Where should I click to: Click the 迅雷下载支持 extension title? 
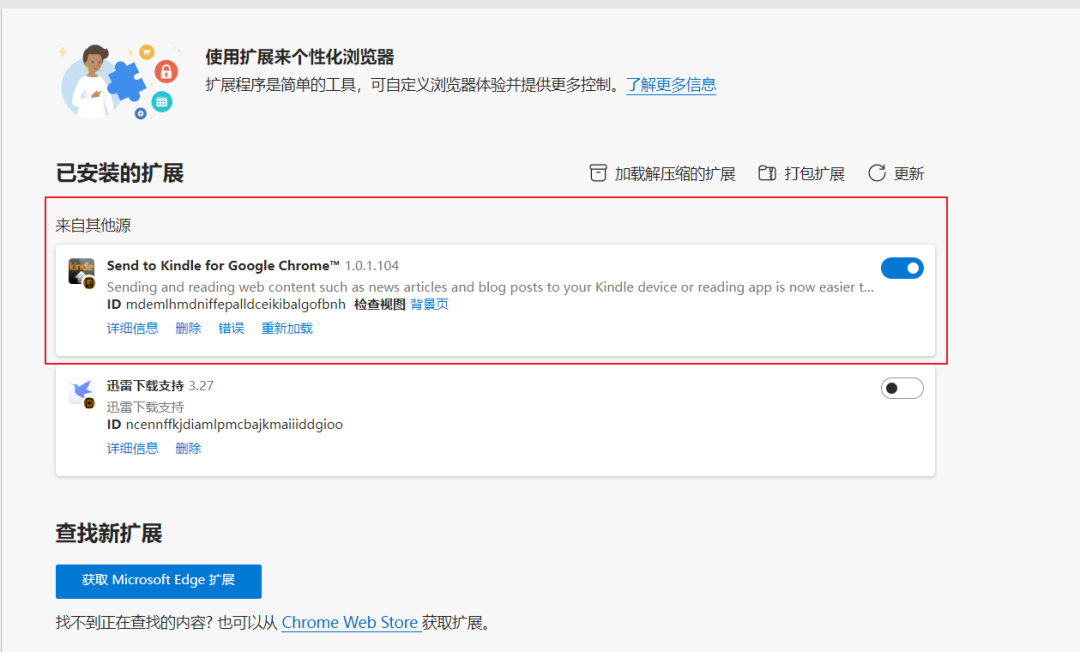pos(145,386)
